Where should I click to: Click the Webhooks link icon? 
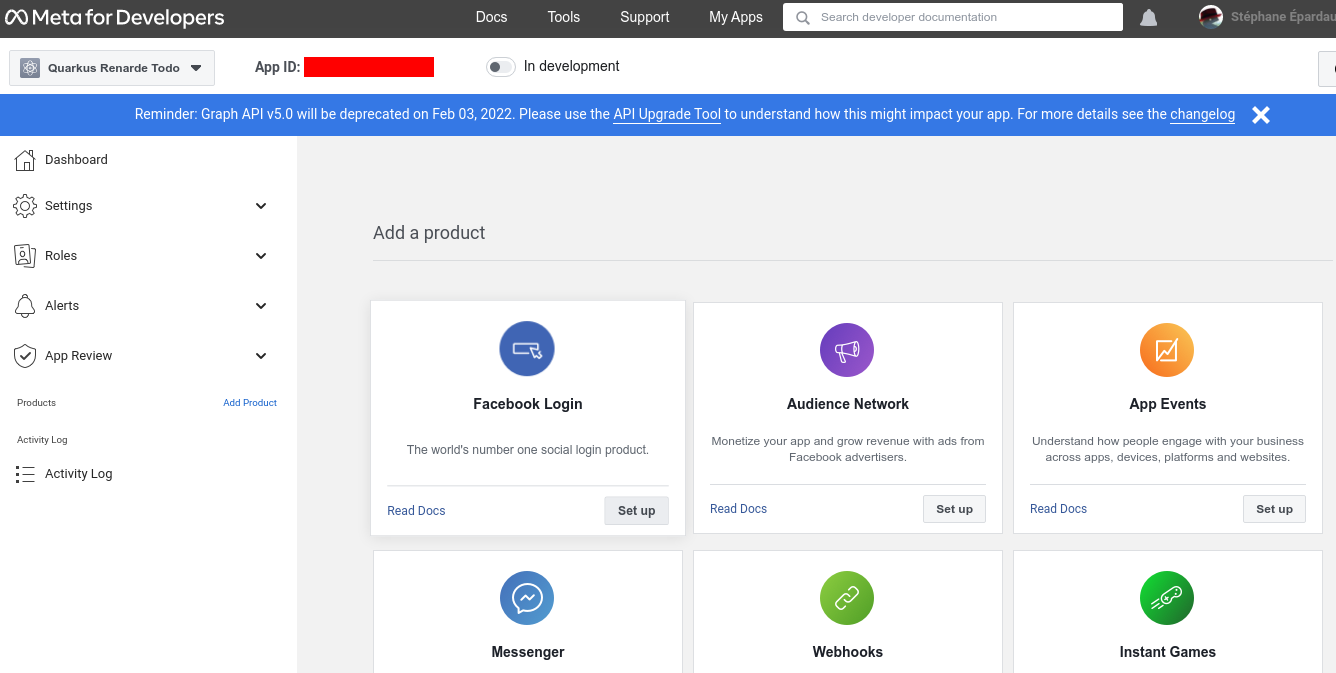tap(847, 598)
